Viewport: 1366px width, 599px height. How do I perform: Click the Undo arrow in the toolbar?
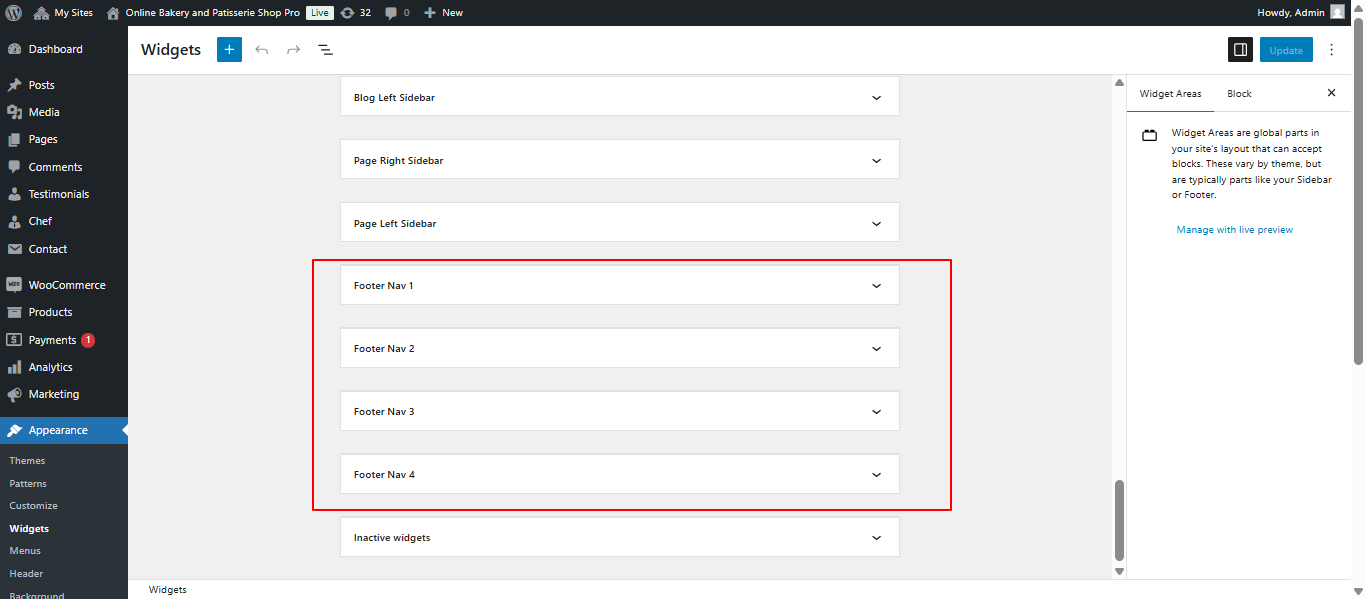[261, 49]
